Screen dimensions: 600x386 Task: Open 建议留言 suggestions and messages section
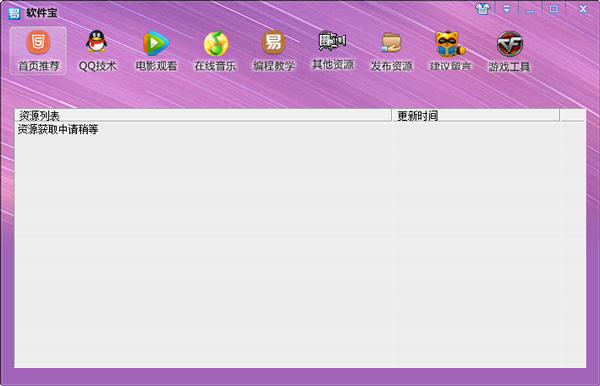(x=450, y=50)
